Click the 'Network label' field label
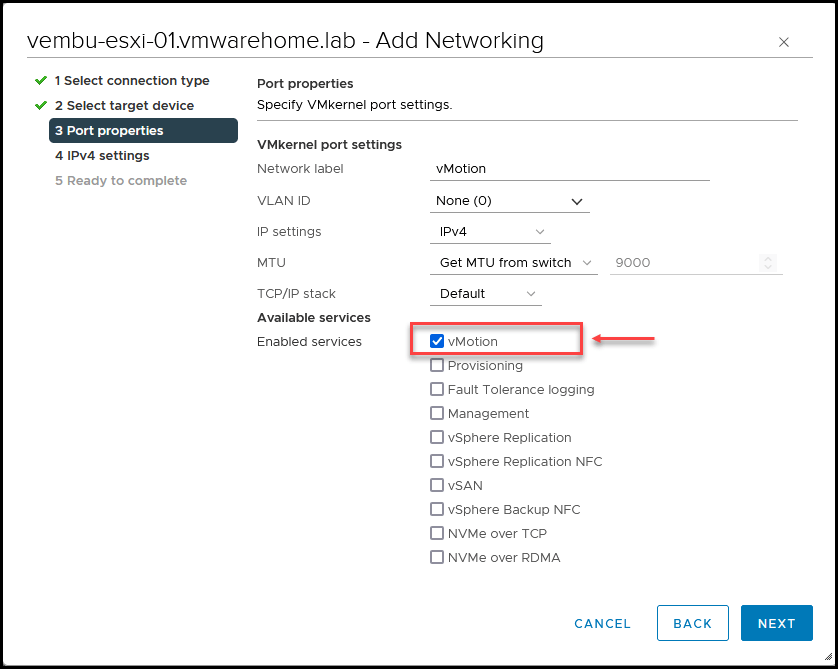The width and height of the screenshot is (838, 669). click(300, 169)
